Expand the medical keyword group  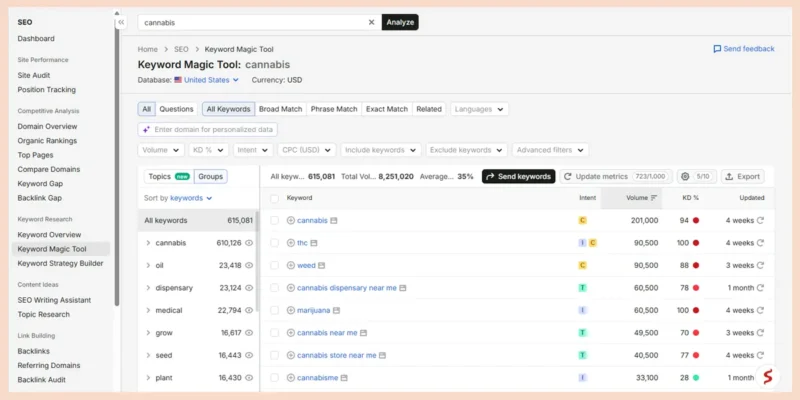point(148,310)
